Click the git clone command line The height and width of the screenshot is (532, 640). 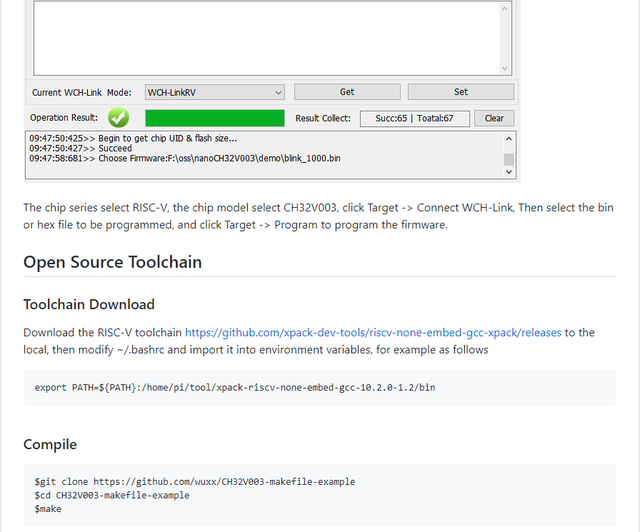tap(195, 482)
